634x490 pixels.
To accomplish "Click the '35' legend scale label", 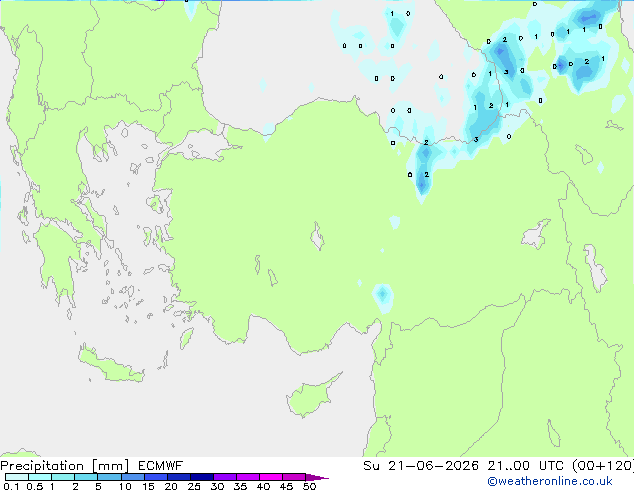I will (x=240, y=486).
